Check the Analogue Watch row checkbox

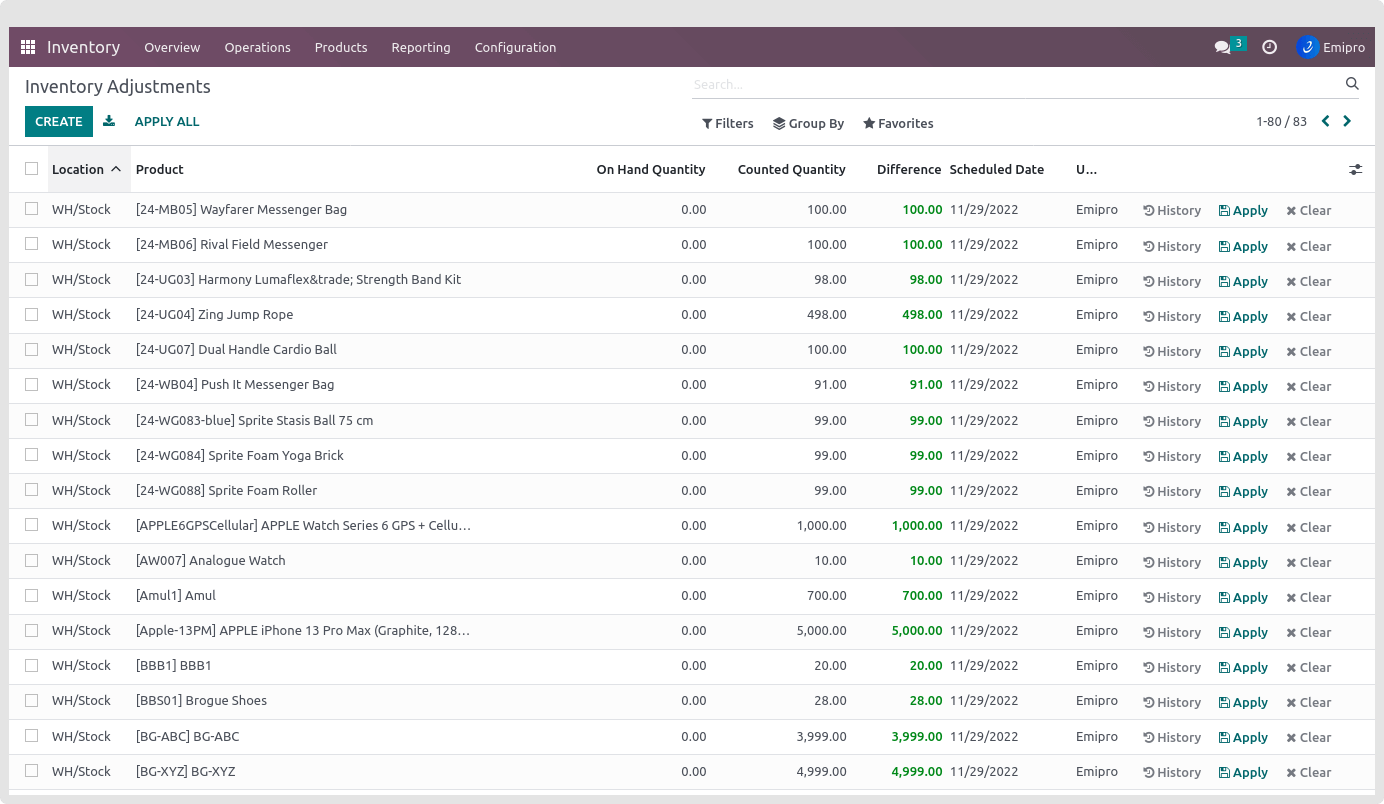pyautogui.click(x=32, y=560)
